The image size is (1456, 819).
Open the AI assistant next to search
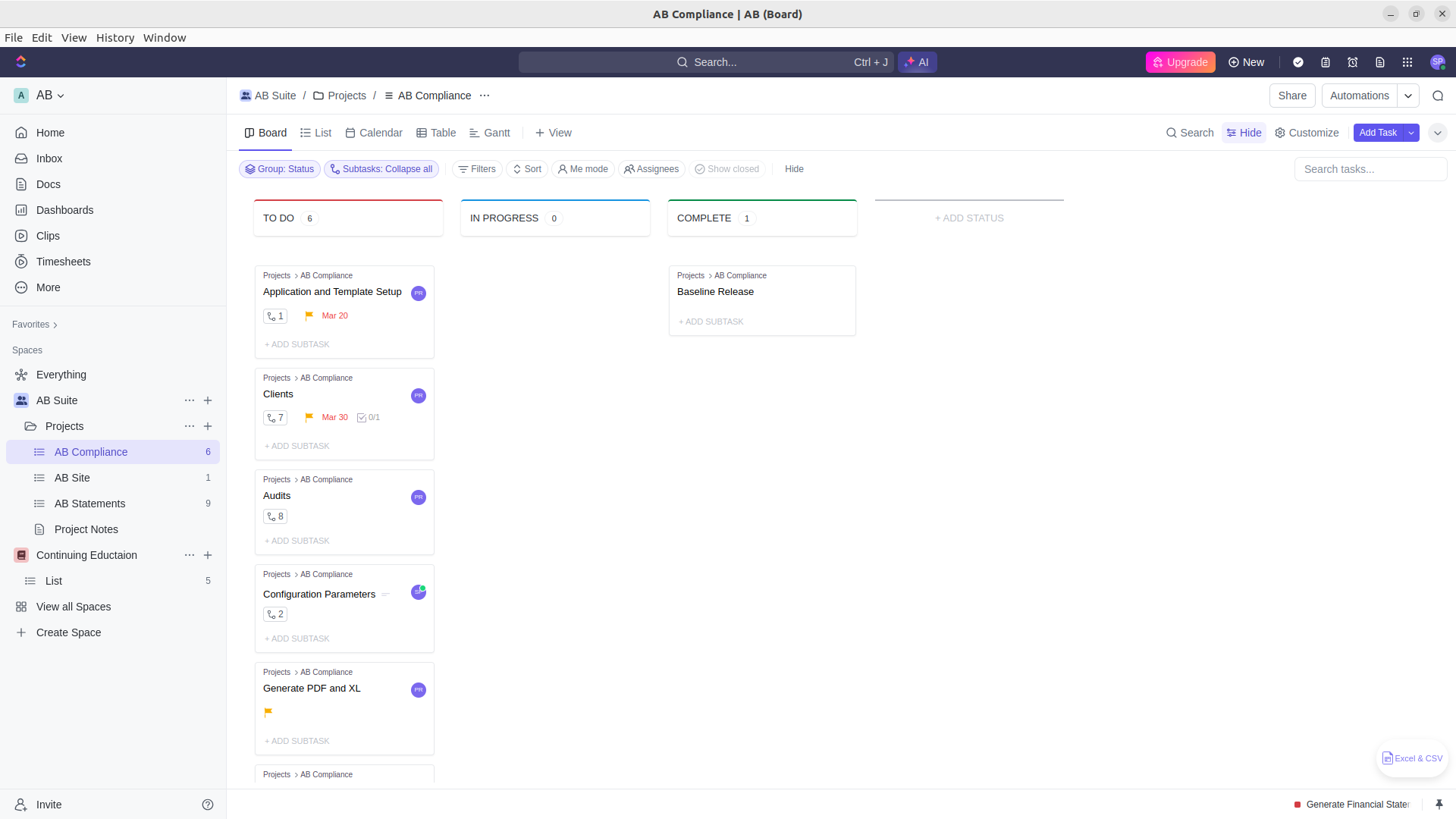(x=917, y=62)
